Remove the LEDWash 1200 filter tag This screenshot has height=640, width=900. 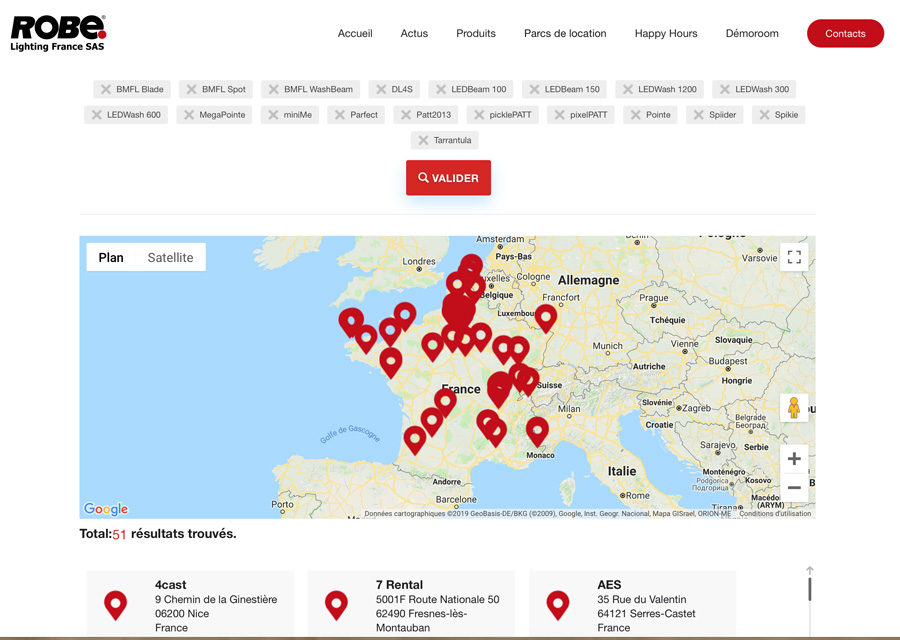point(628,90)
